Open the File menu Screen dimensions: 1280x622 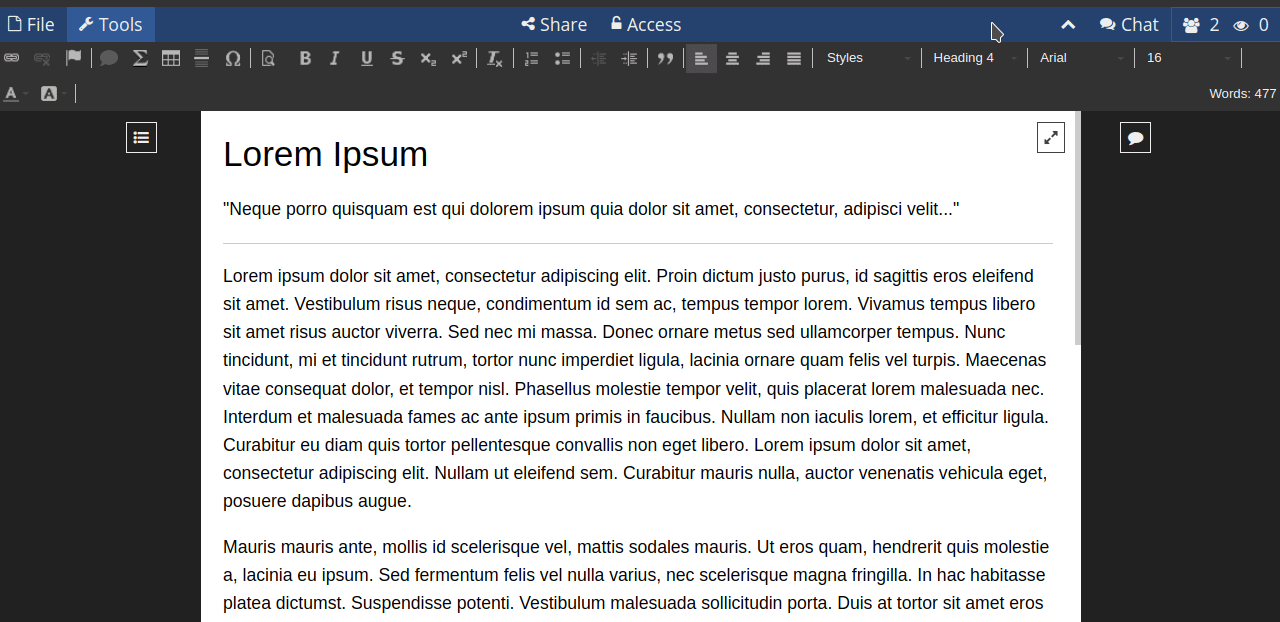coord(32,24)
